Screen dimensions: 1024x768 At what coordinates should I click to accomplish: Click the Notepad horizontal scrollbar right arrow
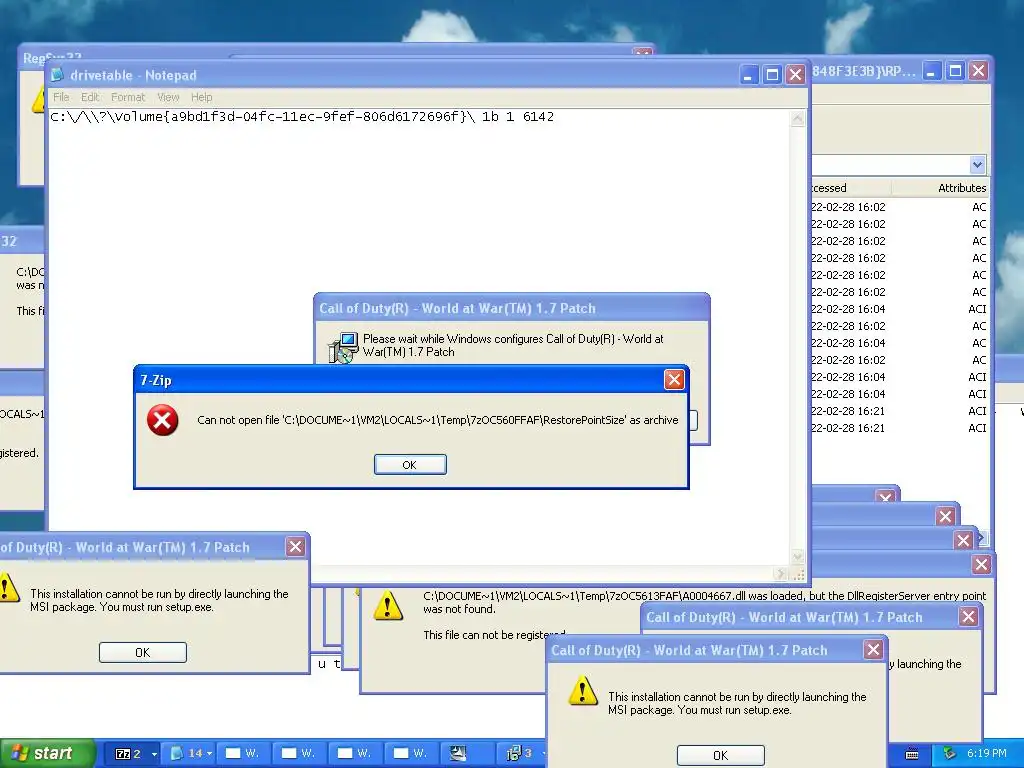[780, 574]
